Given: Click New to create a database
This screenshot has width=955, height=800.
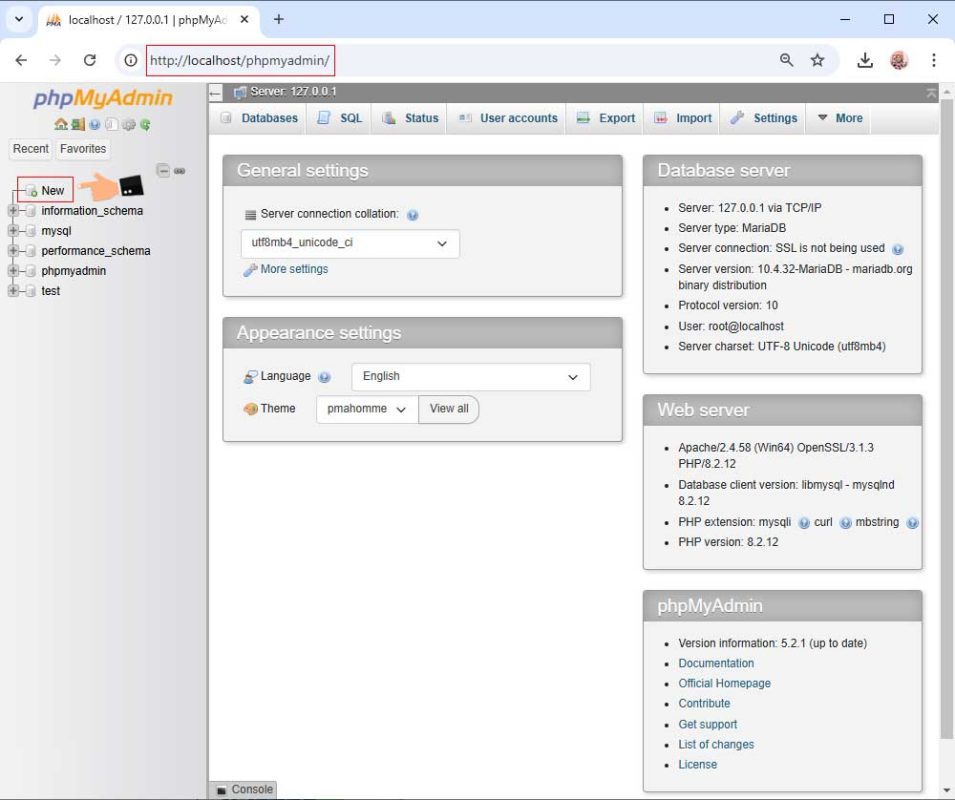Looking at the screenshot, I should (x=52, y=191).
